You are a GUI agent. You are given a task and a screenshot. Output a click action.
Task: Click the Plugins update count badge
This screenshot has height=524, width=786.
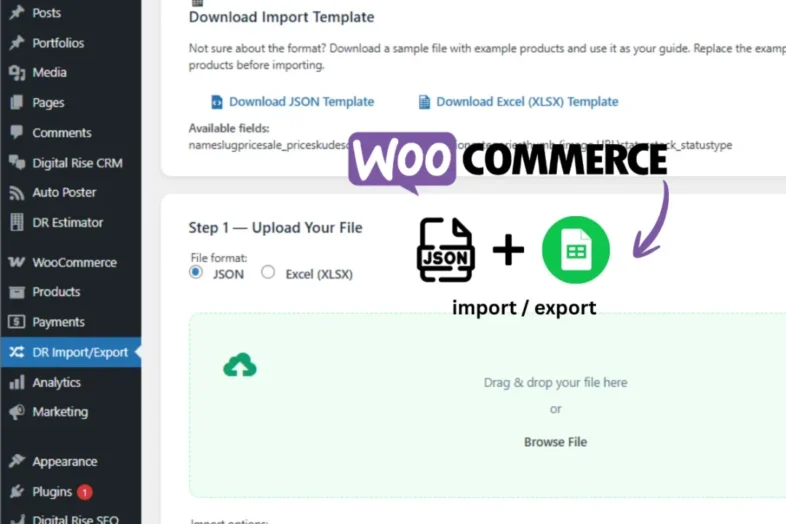point(85,492)
